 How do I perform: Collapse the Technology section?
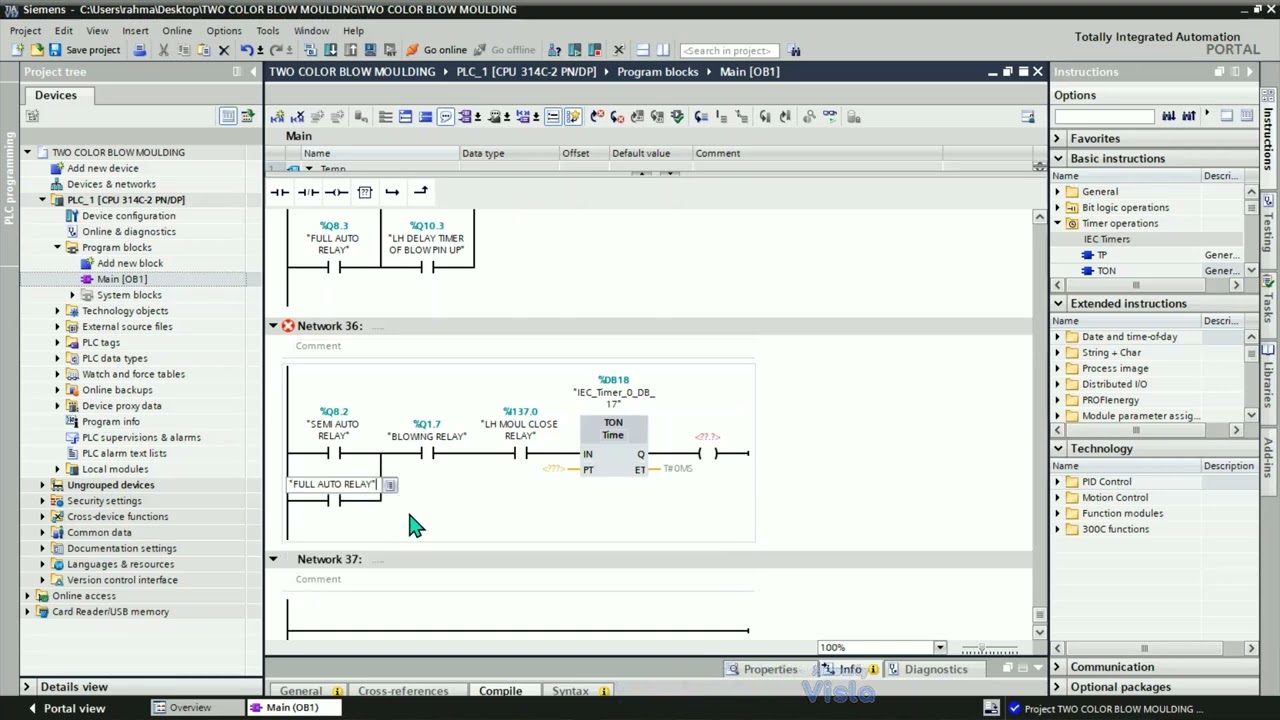[x=1057, y=449]
